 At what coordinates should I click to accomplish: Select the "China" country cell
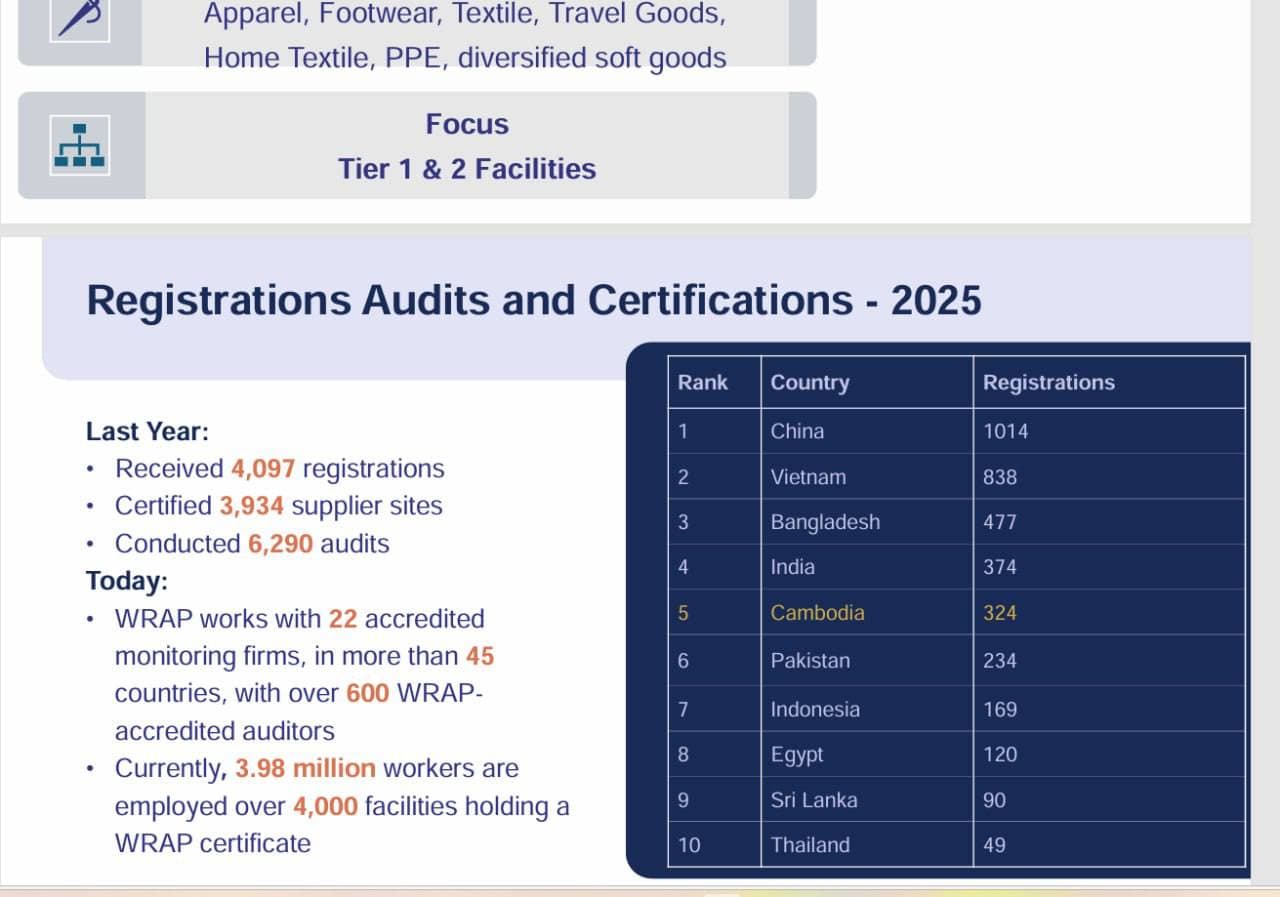click(x=798, y=432)
